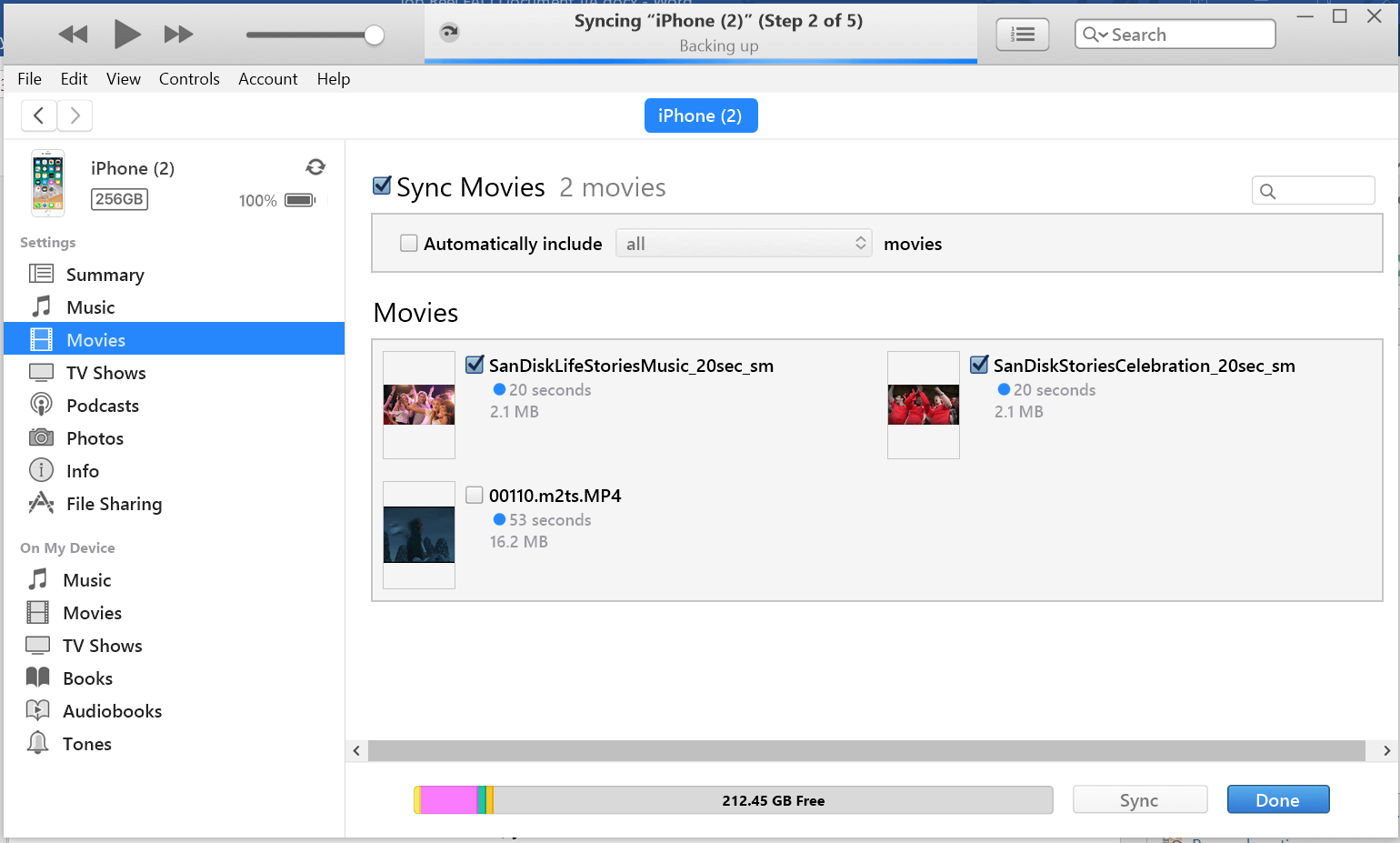Enable Automatically include checkbox
The width and height of the screenshot is (1400, 843).
point(409,243)
